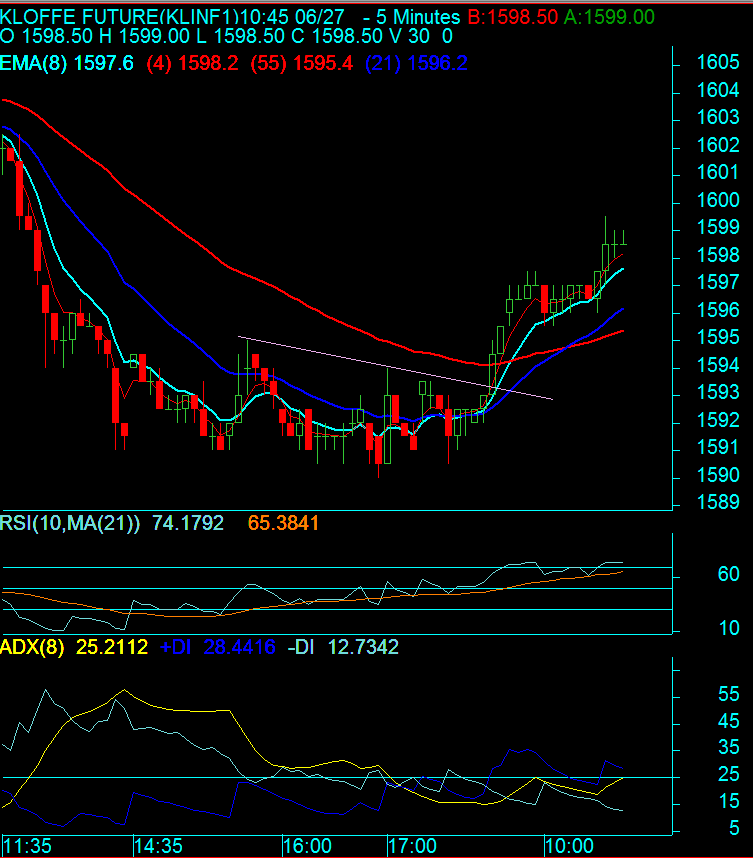Click the 11:35 time axis marker
Image resolution: width=753 pixels, height=858 pixels.
tap(28, 847)
